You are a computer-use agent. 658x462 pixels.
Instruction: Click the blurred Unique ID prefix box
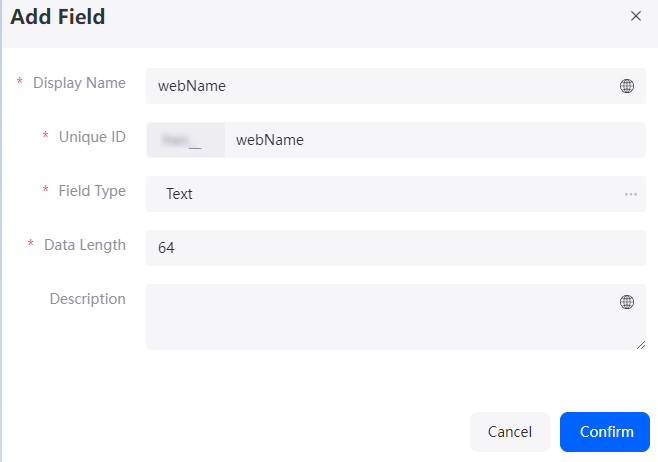coord(185,140)
